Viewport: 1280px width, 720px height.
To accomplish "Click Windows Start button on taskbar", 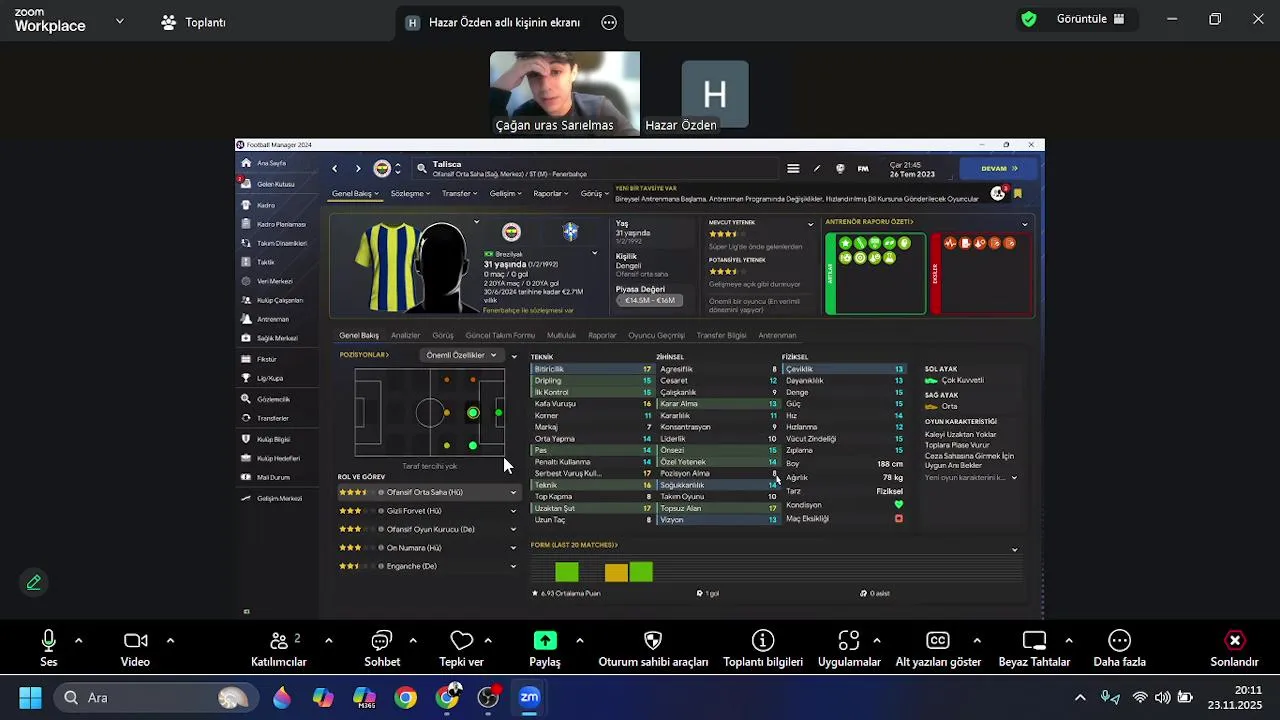I will (30, 697).
